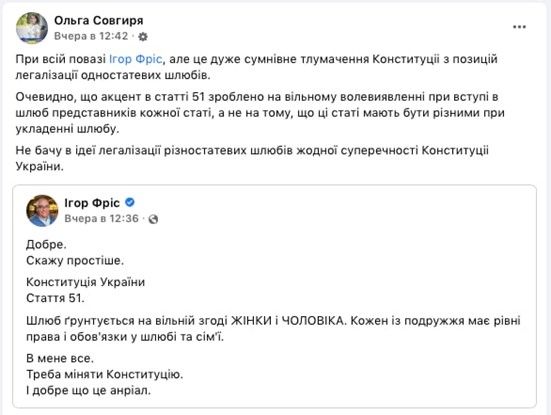Click the blue verified badge next to Ігор Фріс
This screenshot has width=551, height=415.
[130, 202]
